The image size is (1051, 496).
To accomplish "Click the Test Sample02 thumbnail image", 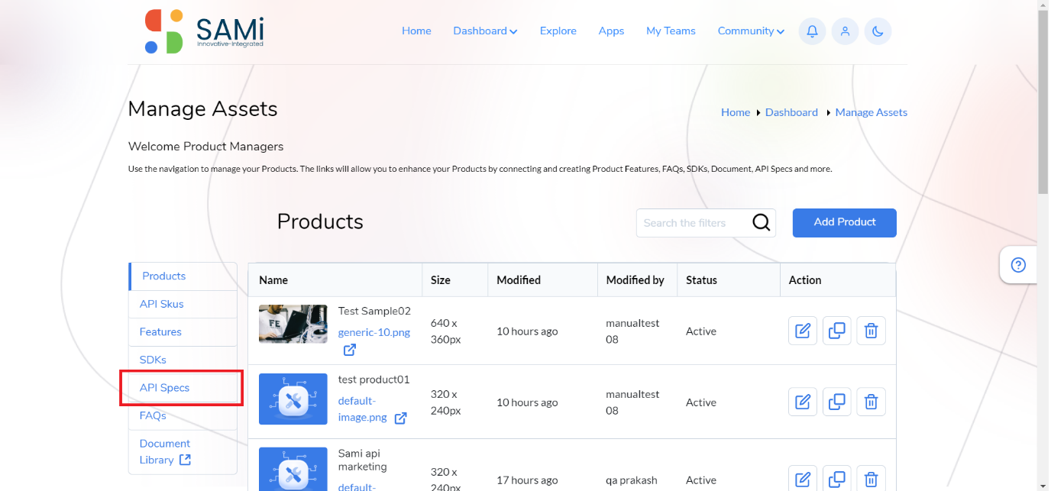I will click(293, 324).
